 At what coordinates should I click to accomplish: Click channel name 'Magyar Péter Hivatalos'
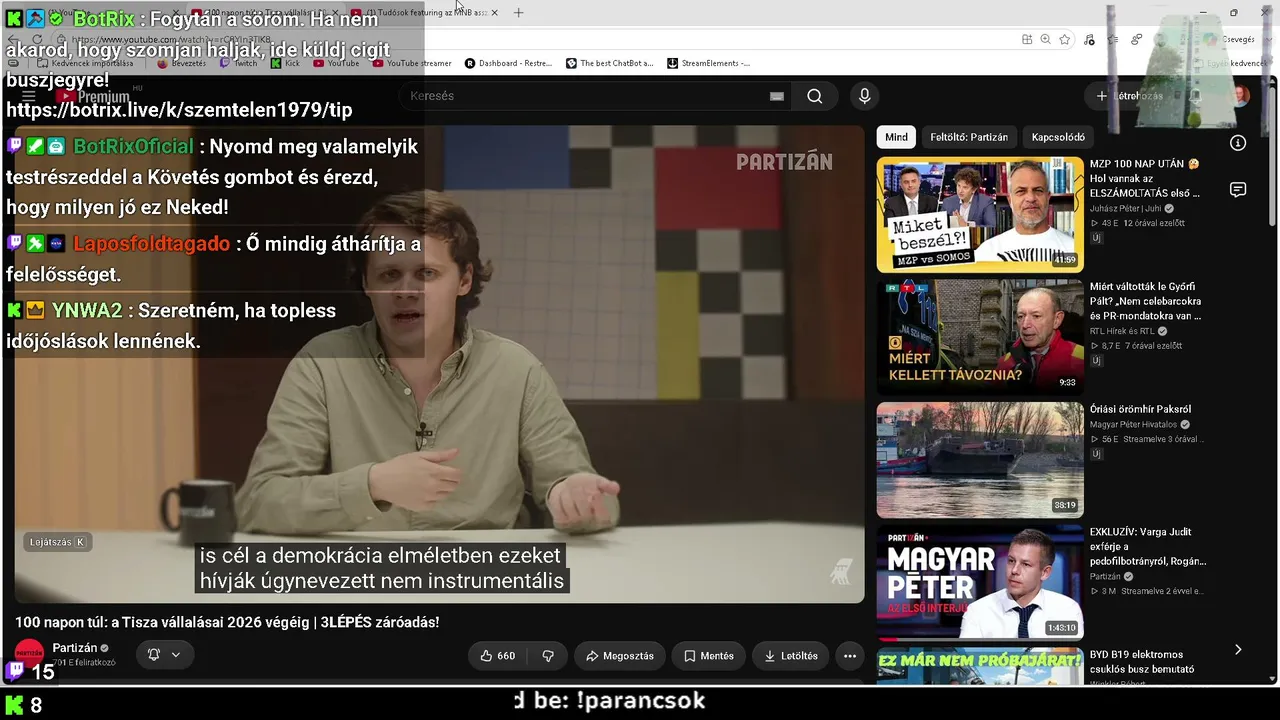click(1134, 424)
